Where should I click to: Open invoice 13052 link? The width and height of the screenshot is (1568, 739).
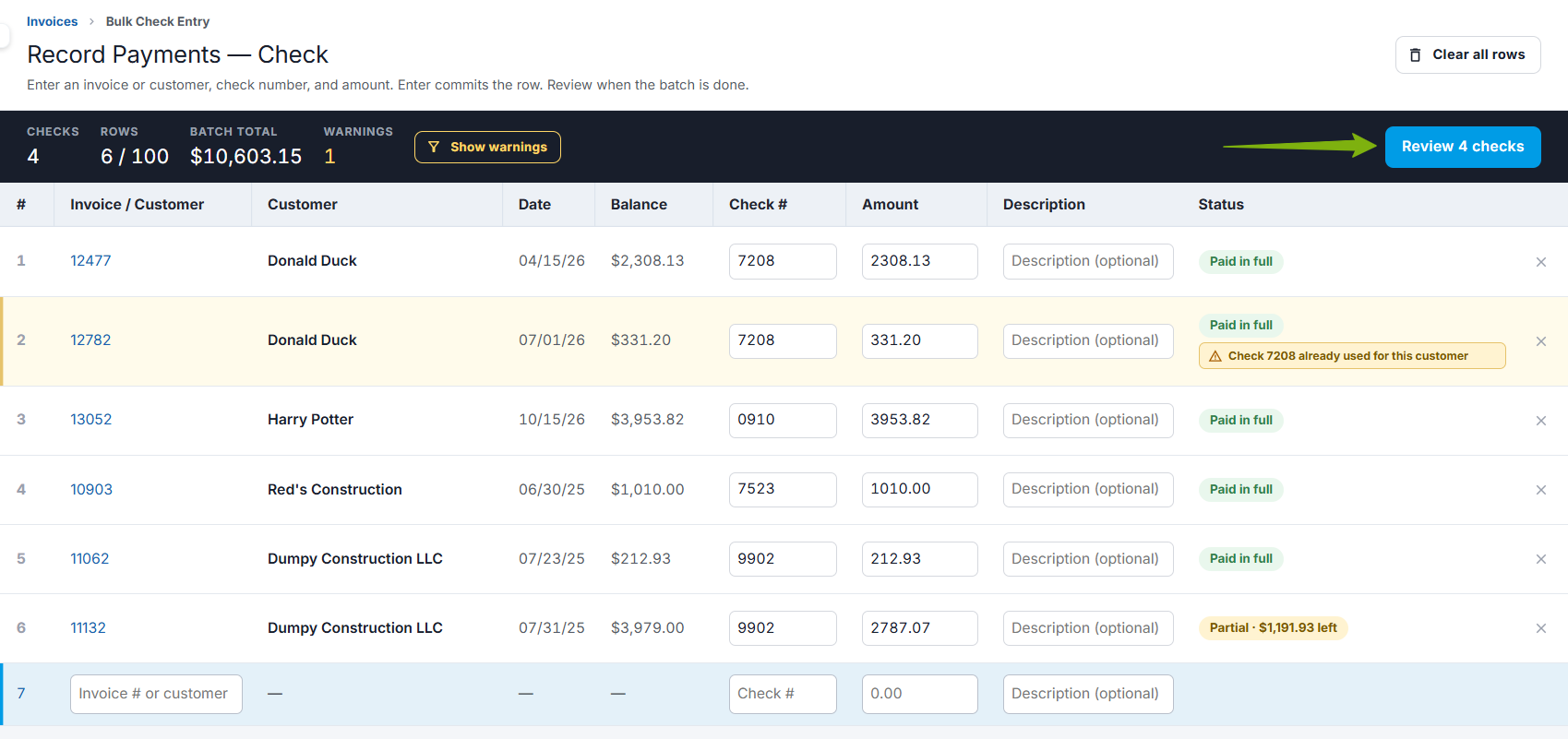pyautogui.click(x=90, y=420)
